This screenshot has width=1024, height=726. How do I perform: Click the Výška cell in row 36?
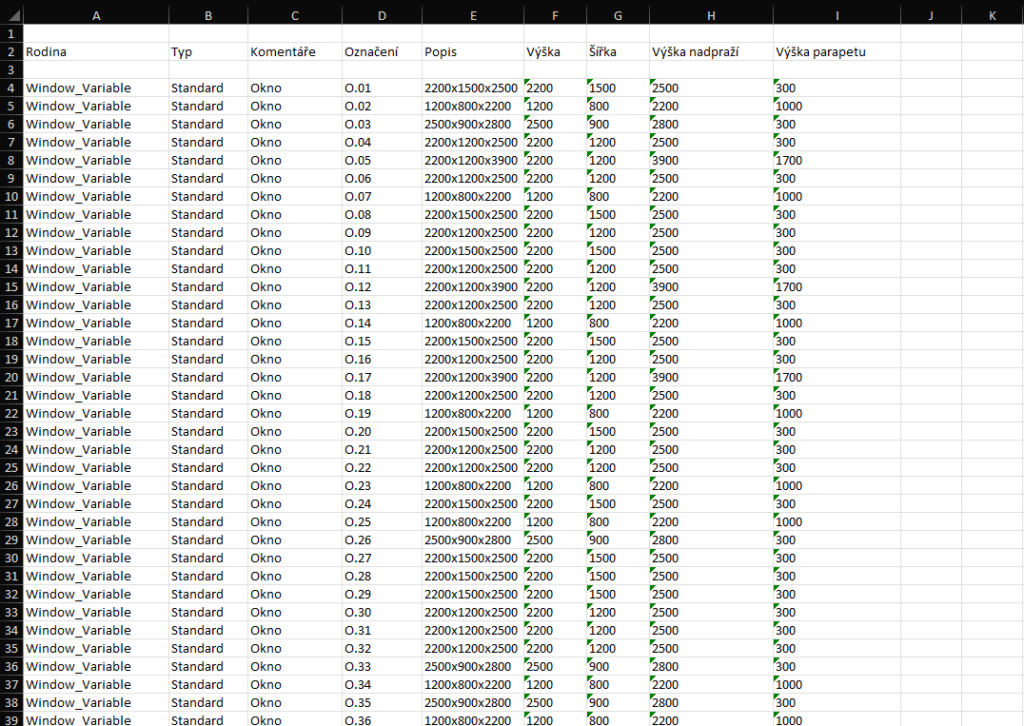click(x=554, y=666)
